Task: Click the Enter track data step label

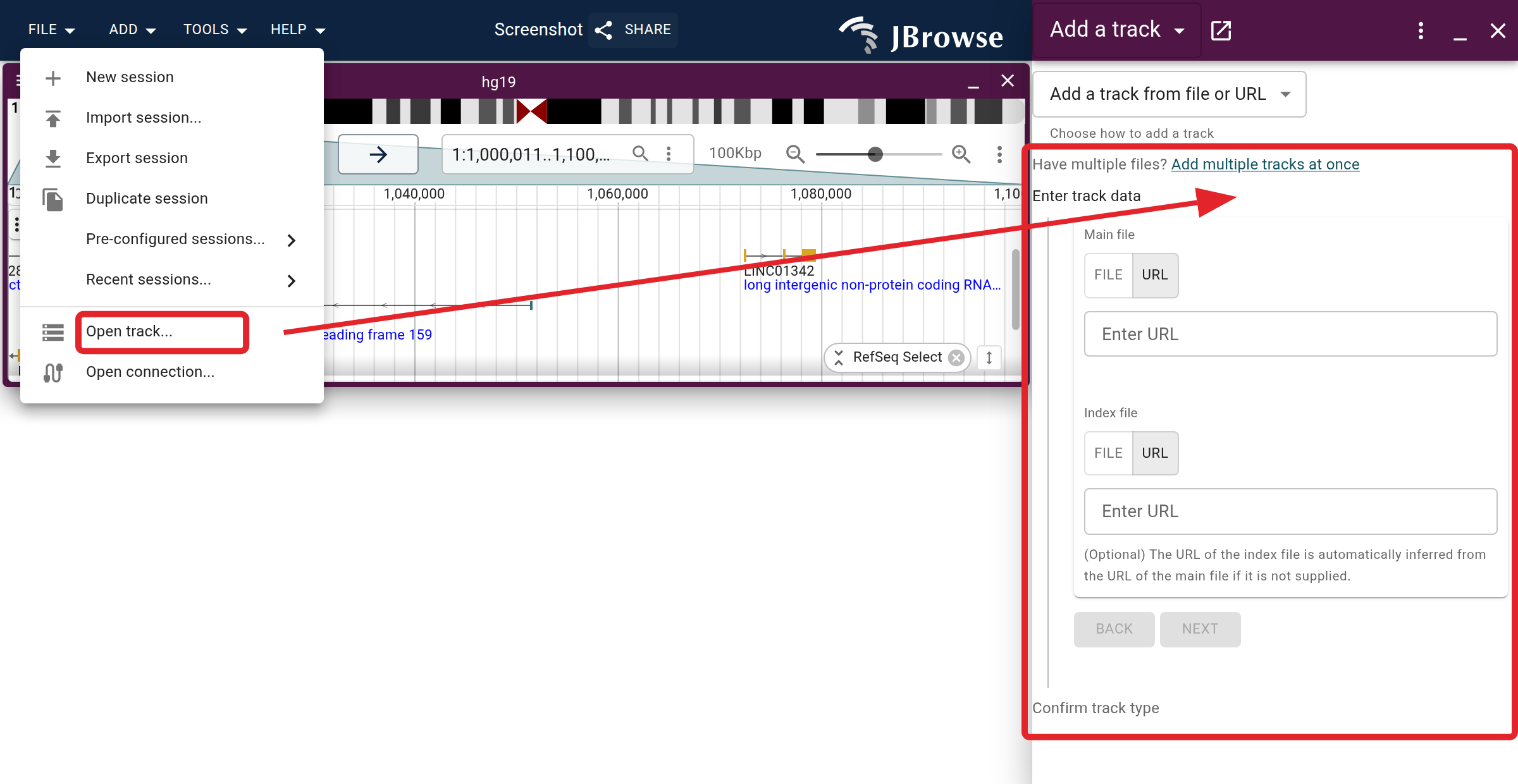Action: [x=1086, y=196]
